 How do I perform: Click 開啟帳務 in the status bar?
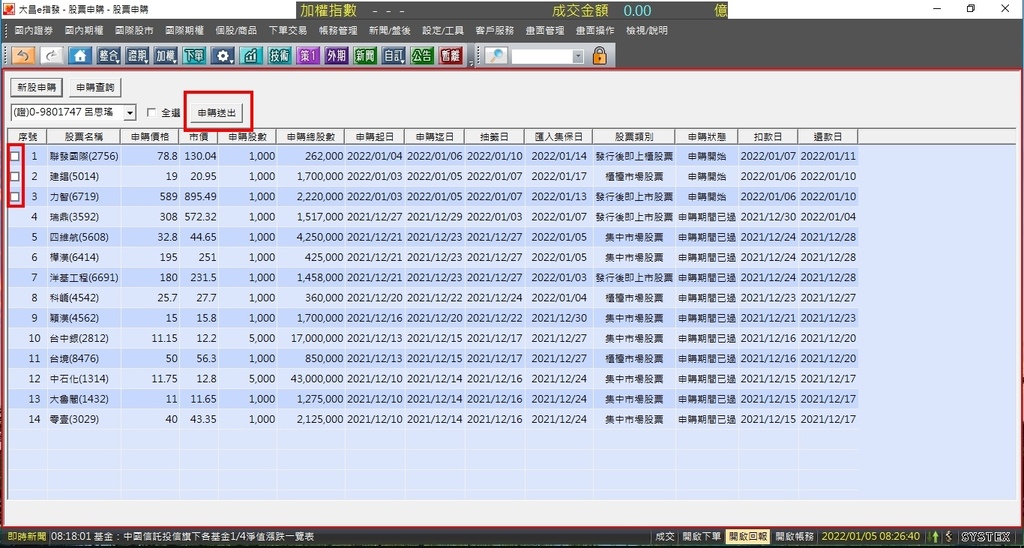(x=795, y=536)
